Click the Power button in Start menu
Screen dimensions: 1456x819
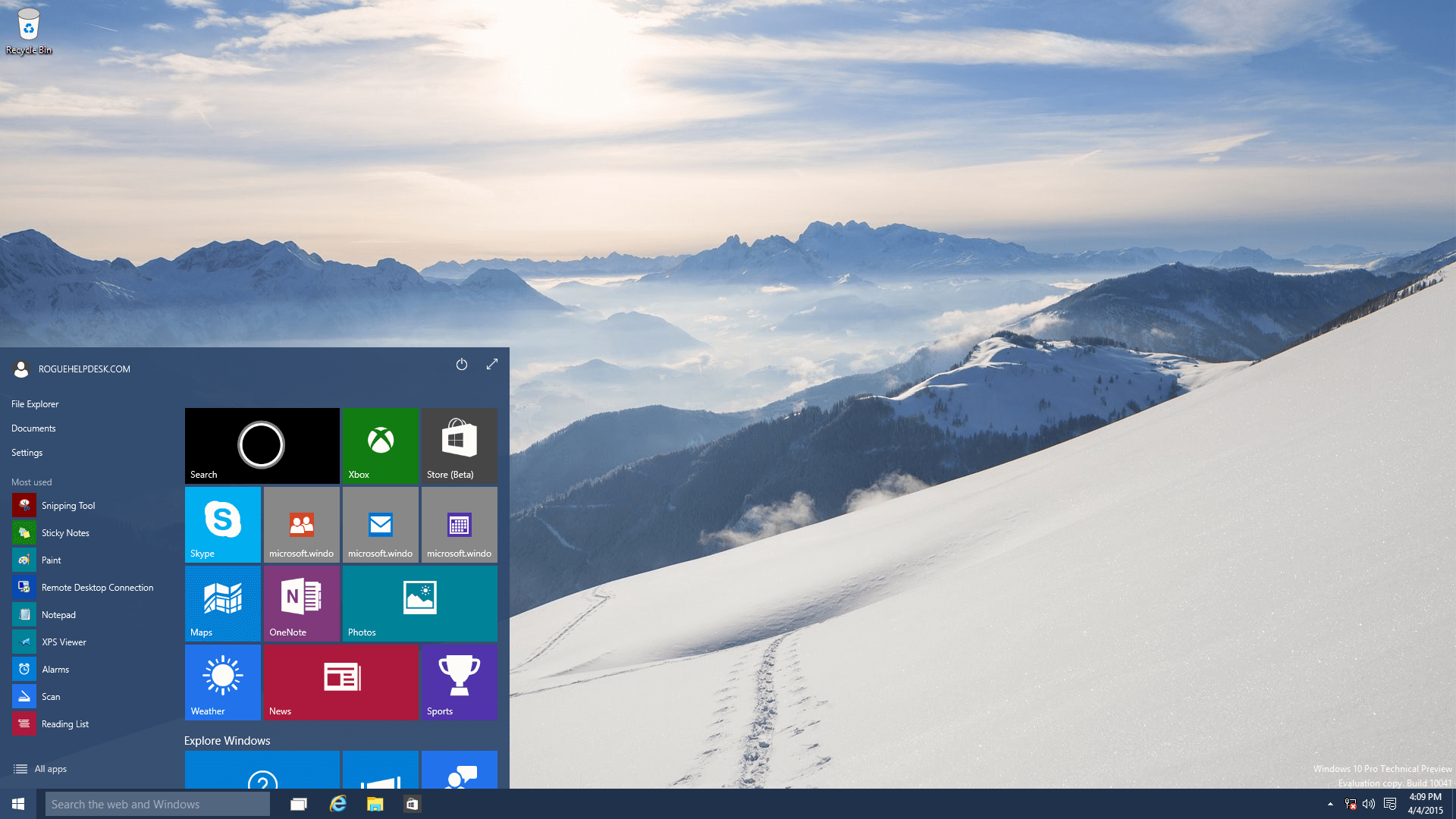[x=461, y=365]
